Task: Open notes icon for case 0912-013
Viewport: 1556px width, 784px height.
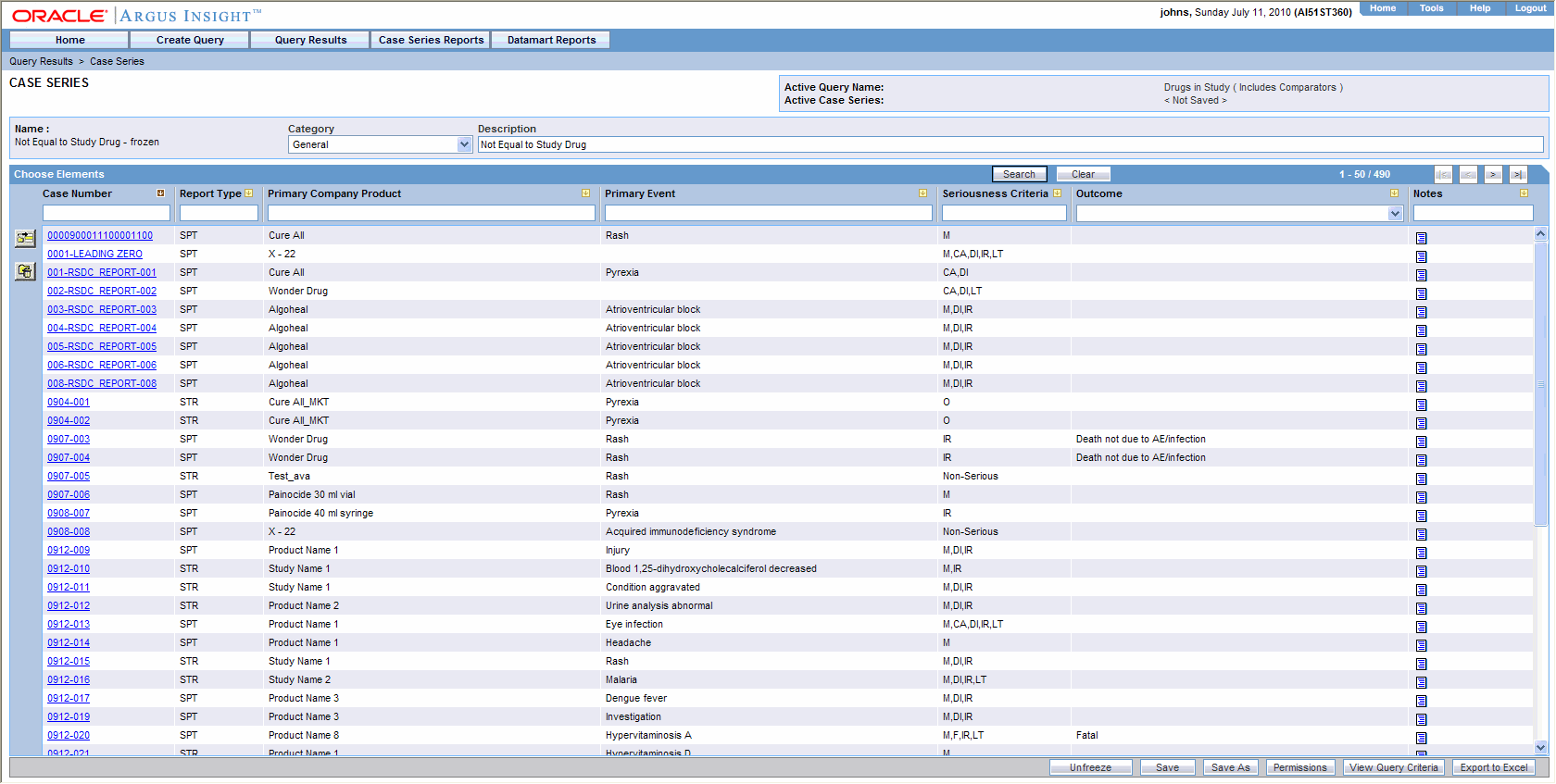Action: 1422,627
